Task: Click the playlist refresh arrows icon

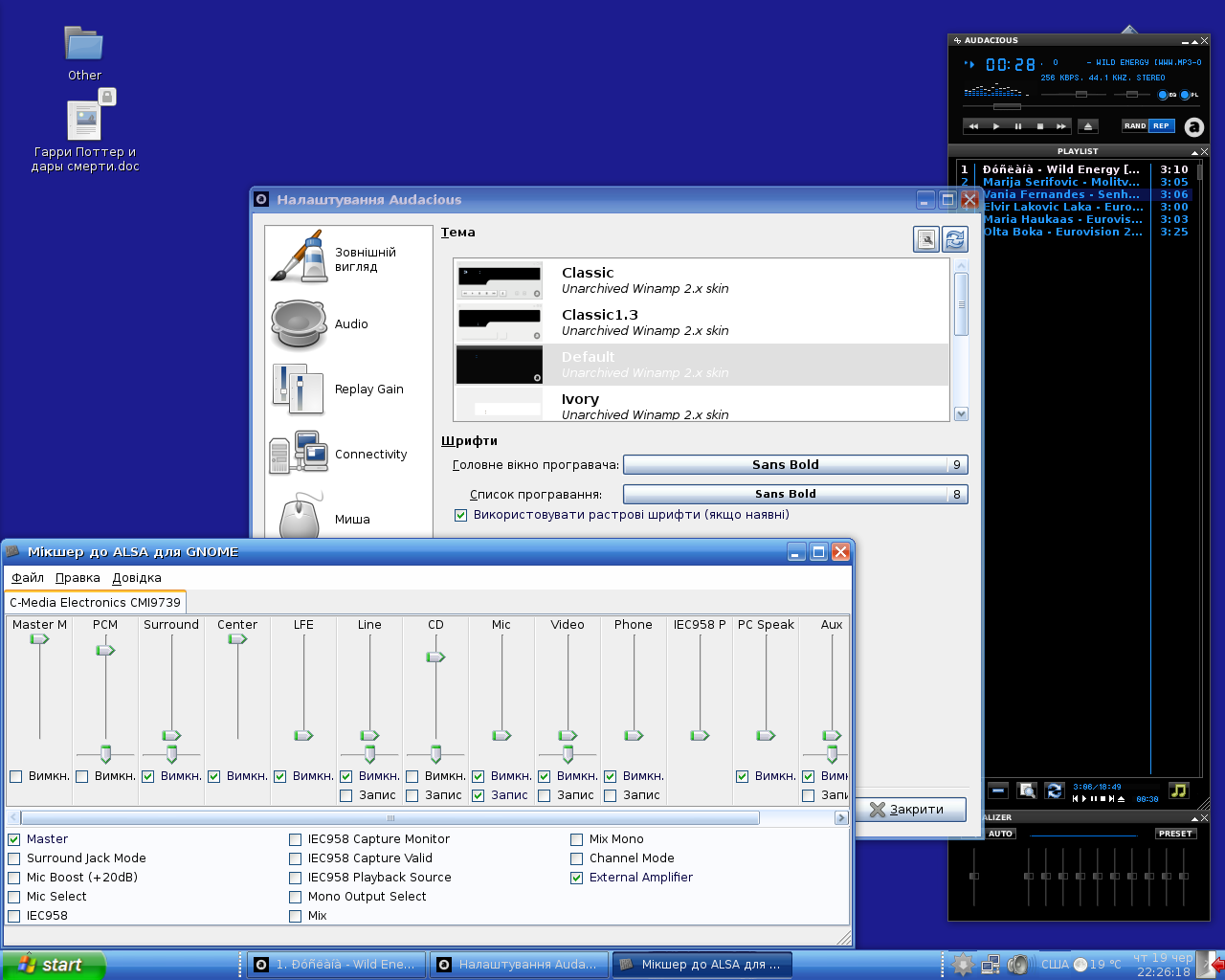Action: (x=1055, y=791)
